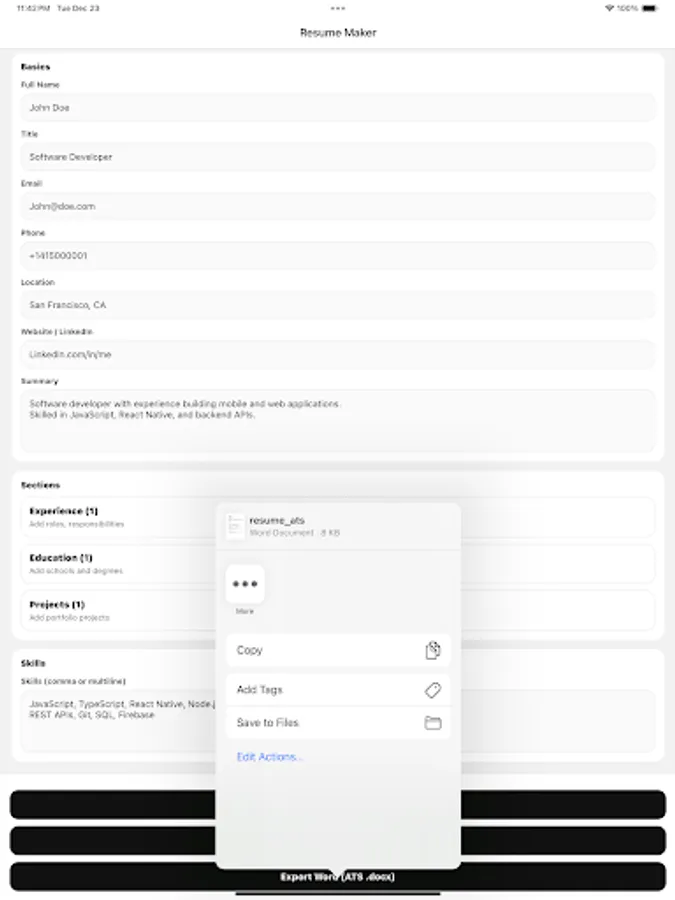Edit the Location field San Francisco, CA

coord(338,305)
